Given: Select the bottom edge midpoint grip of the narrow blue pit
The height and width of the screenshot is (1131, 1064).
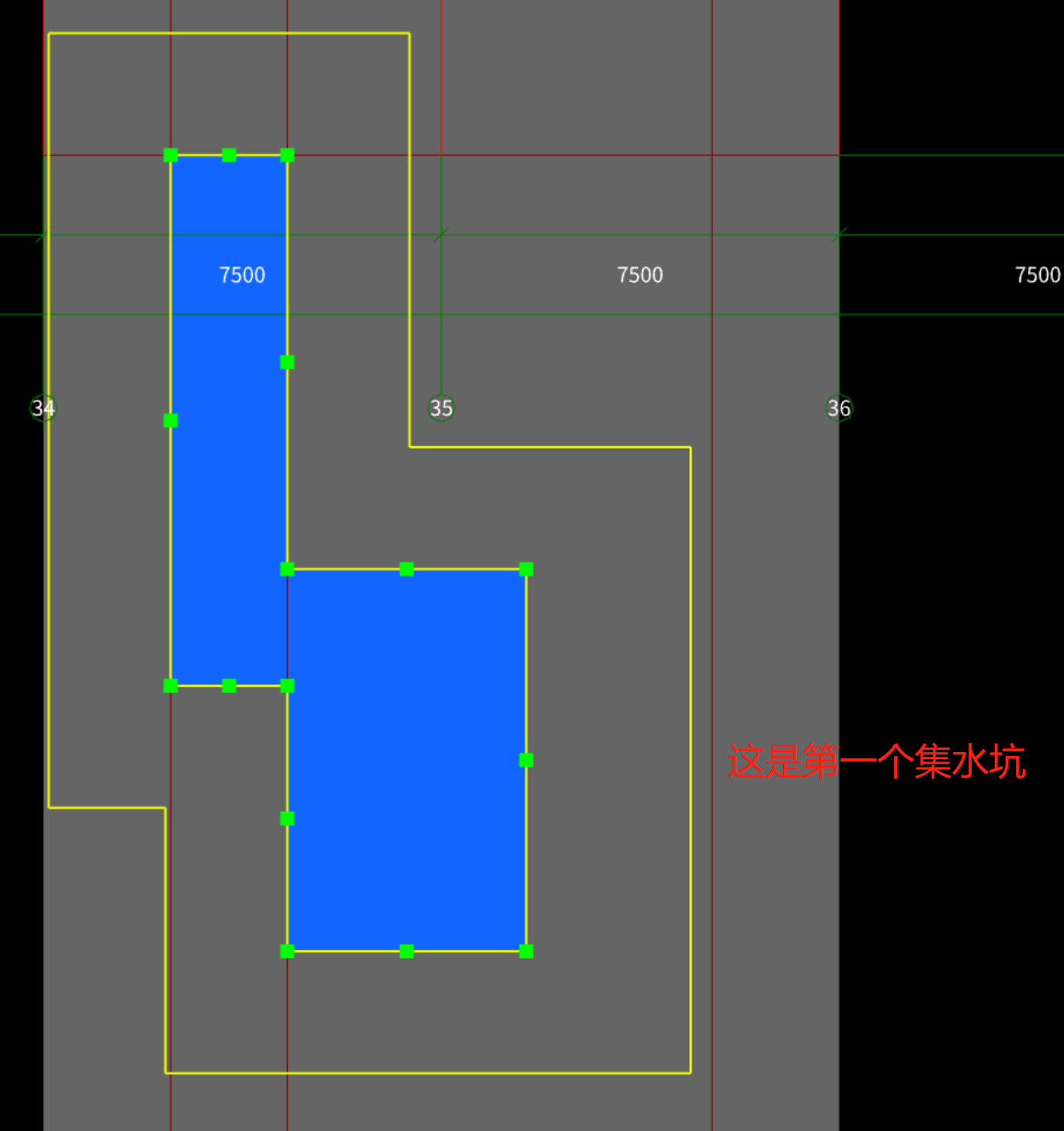Looking at the screenshot, I should (229, 685).
